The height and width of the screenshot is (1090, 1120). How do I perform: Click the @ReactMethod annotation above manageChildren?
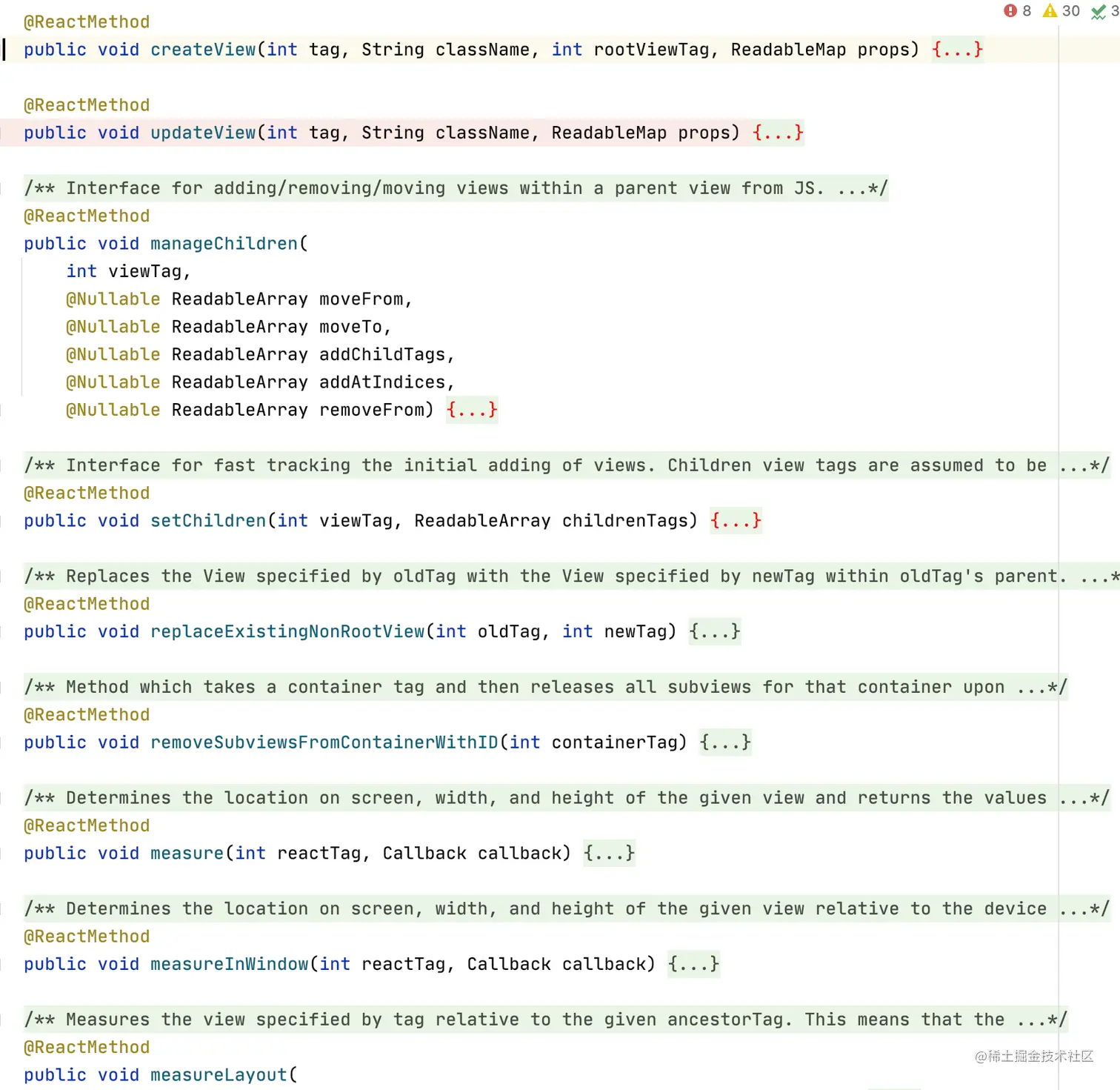click(87, 216)
